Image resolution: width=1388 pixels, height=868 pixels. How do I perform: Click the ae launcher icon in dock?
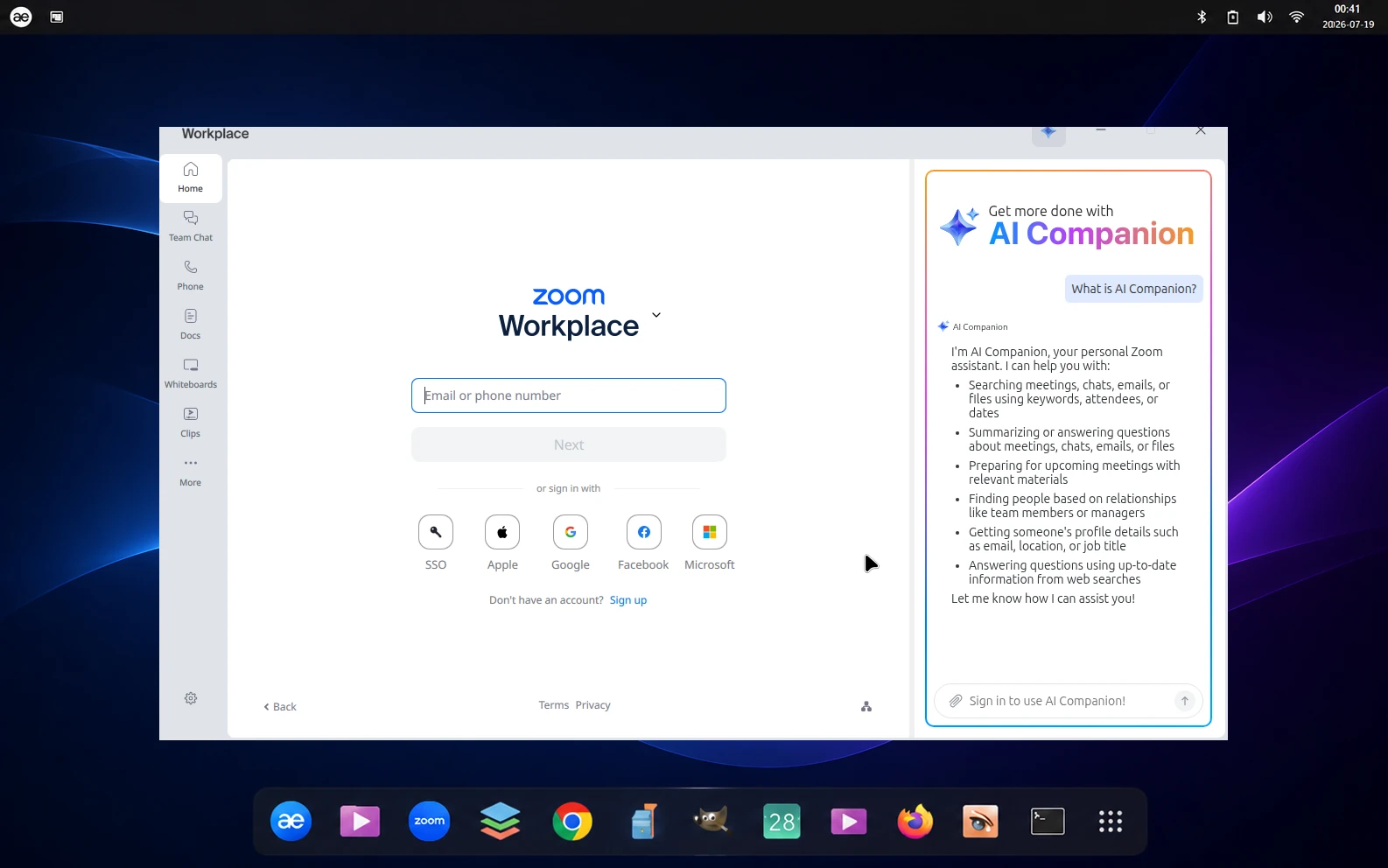click(291, 821)
